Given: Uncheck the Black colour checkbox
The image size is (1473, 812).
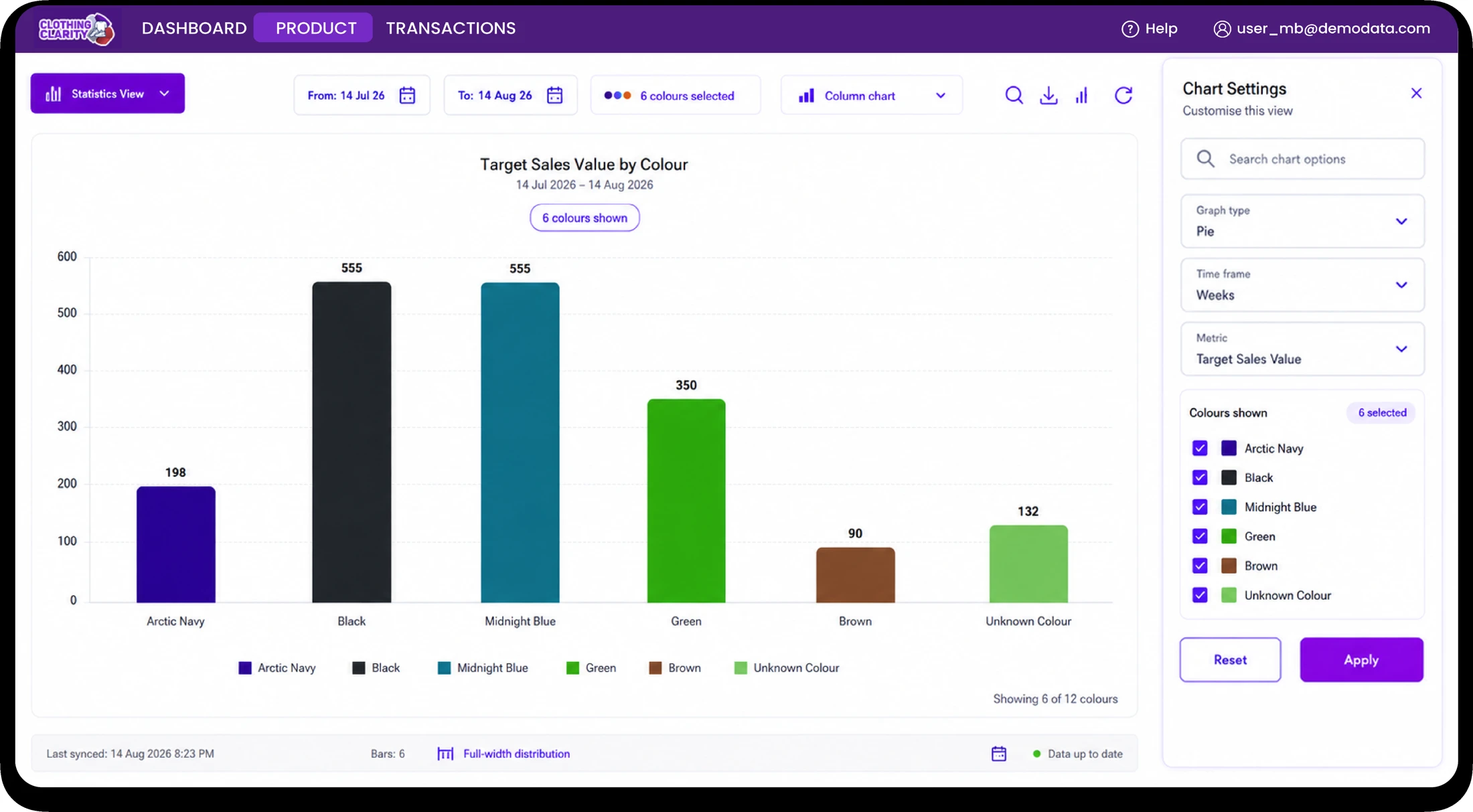Looking at the screenshot, I should 1200,478.
